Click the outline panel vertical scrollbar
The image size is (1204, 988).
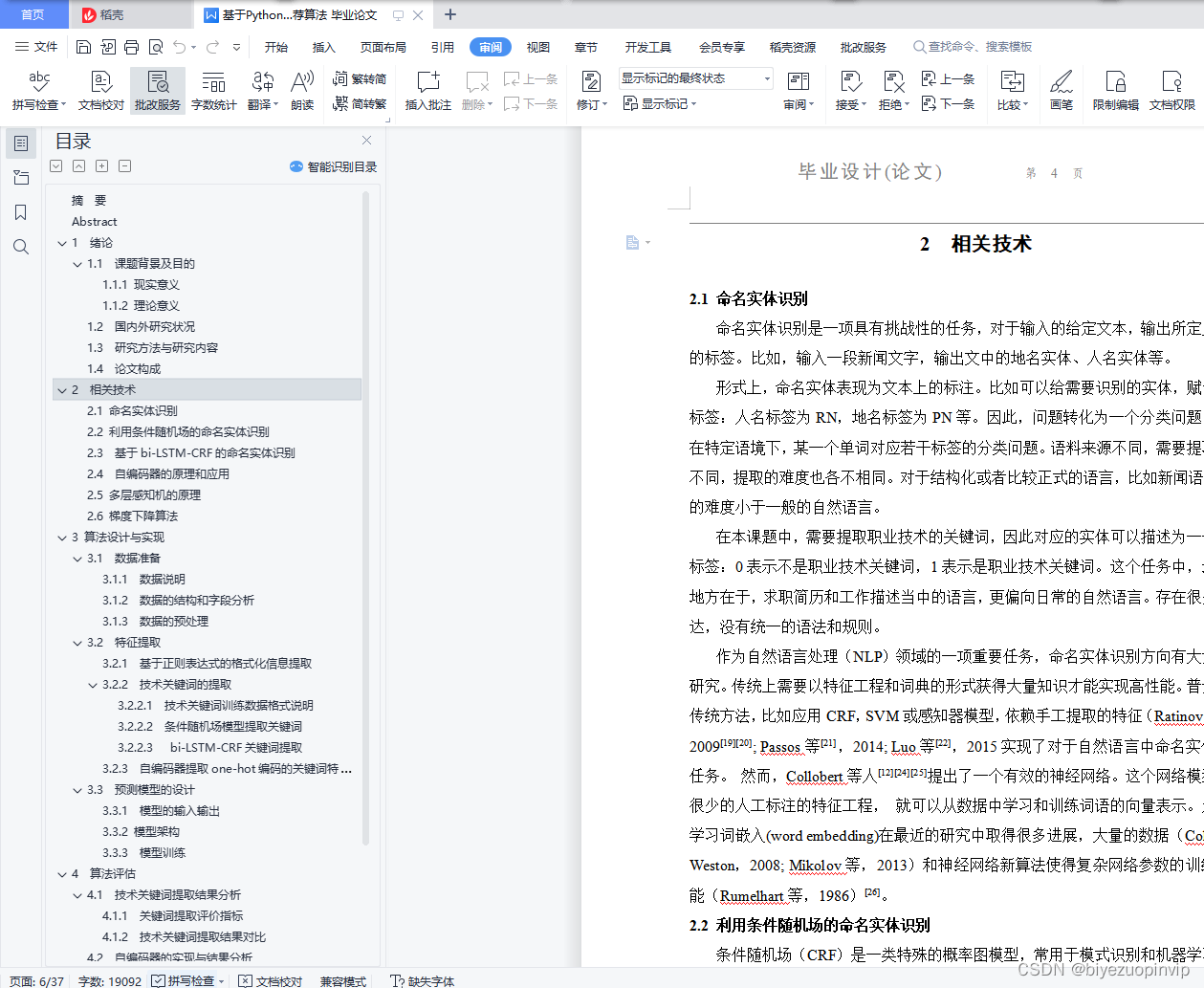[x=366, y=516]
